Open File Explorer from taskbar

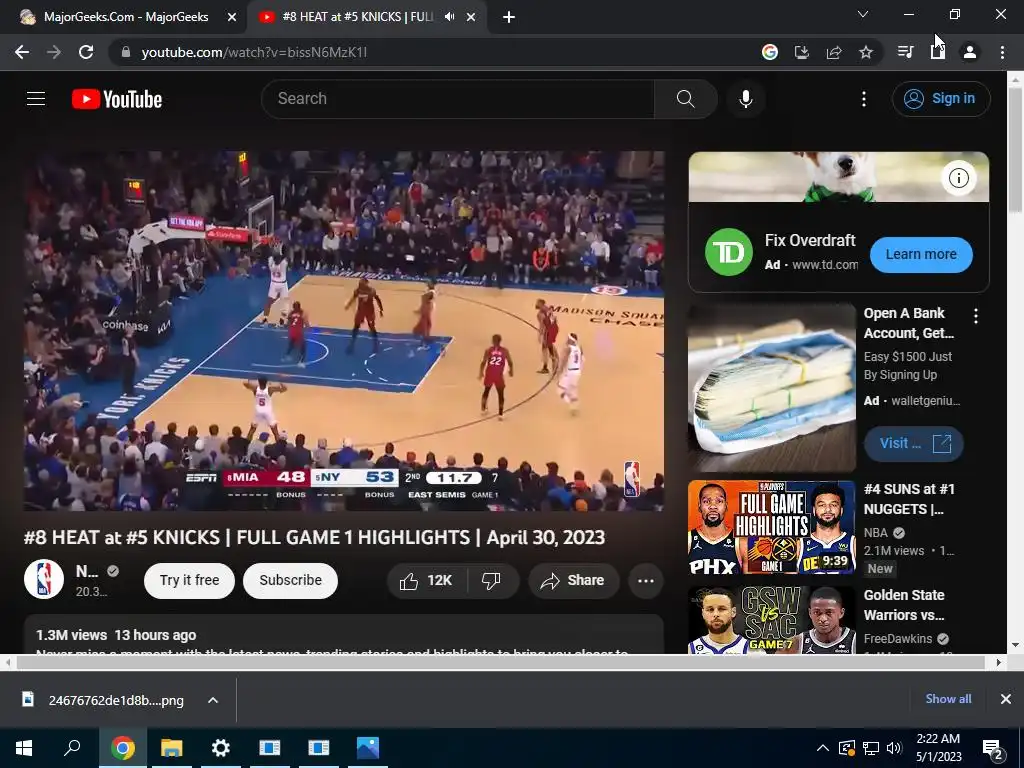click(x=172, y=748)
